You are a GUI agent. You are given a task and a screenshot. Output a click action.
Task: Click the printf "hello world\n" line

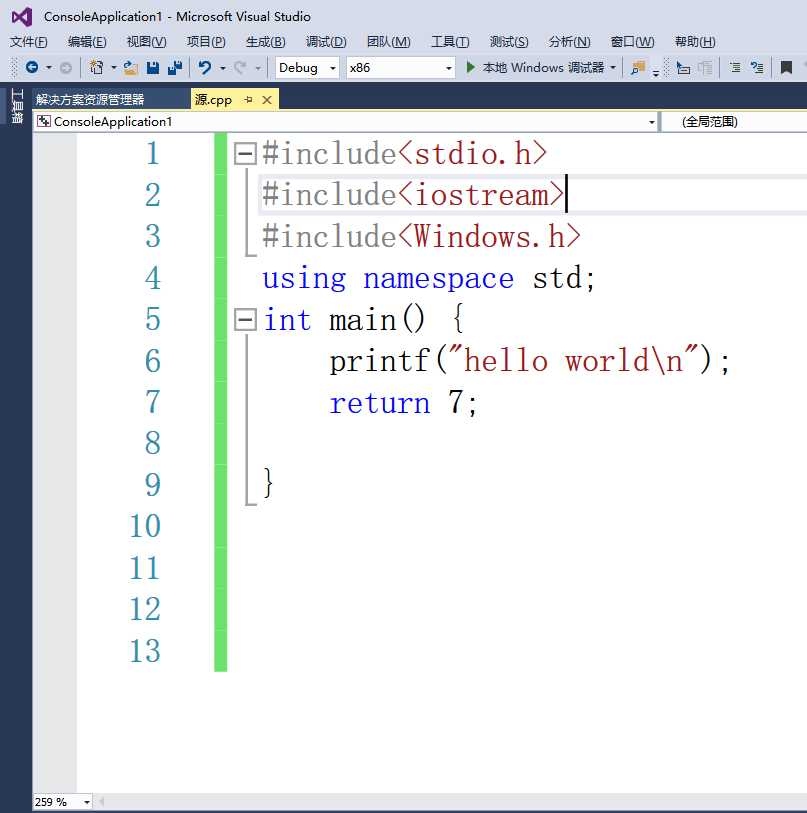530,361
